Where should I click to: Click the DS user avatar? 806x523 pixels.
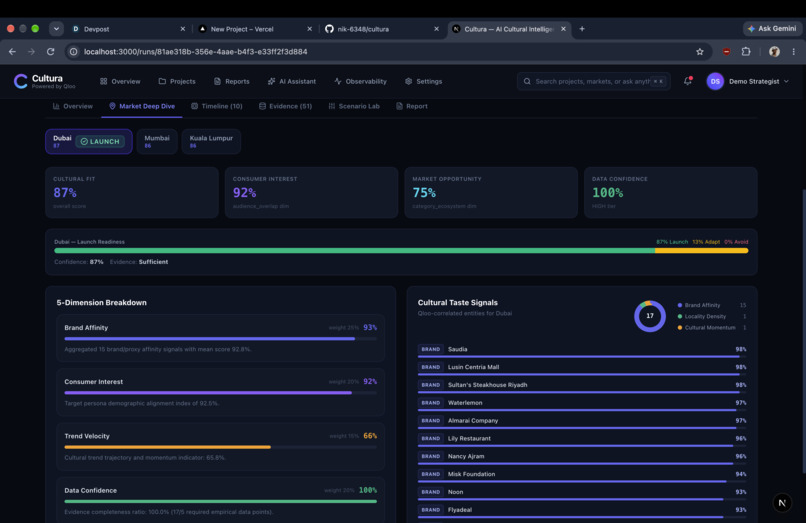(715, 81)
